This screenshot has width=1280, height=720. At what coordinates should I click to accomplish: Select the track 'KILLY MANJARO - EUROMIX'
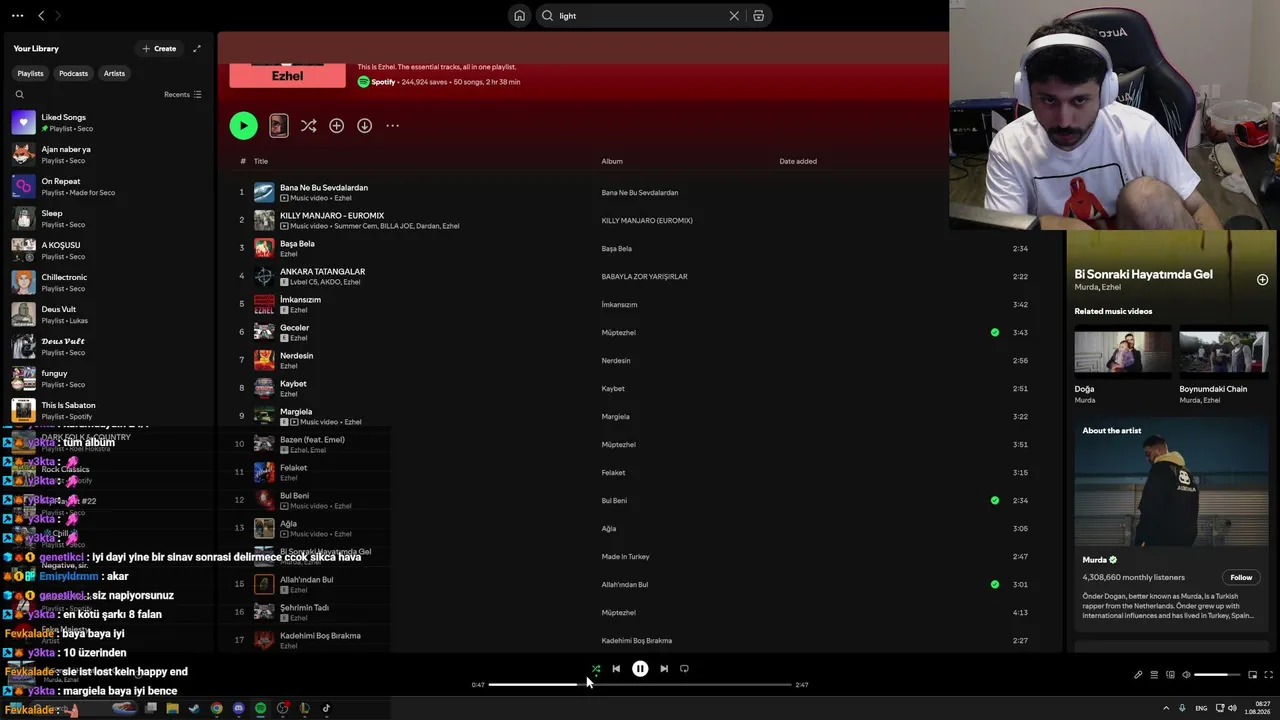click(332, 215)
